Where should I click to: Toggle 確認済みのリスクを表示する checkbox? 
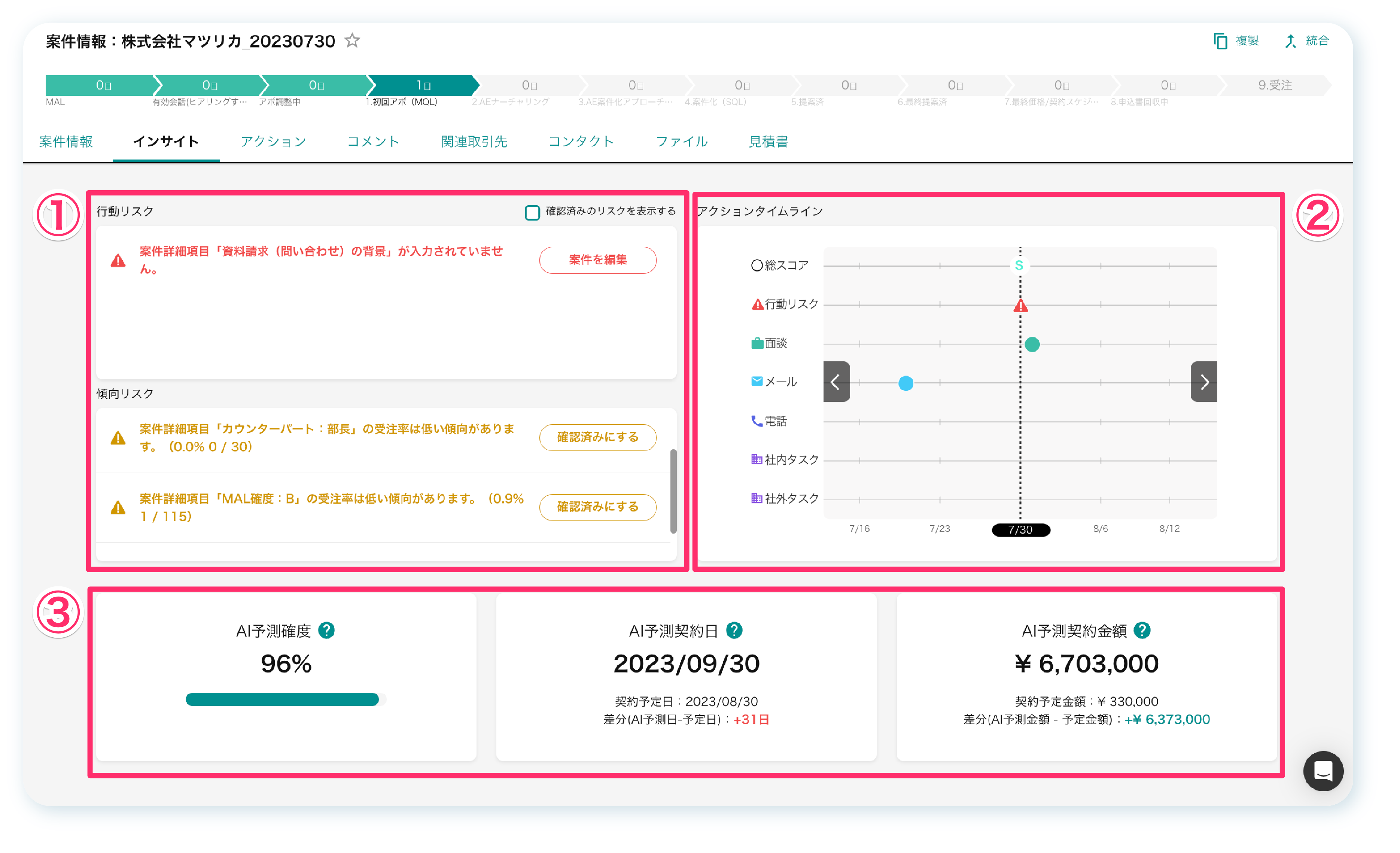532,213
